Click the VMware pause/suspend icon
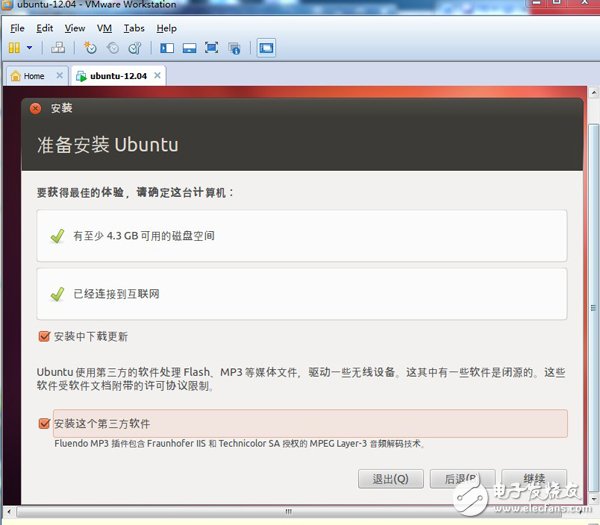600x525 pixels. (x=14, y=48)
